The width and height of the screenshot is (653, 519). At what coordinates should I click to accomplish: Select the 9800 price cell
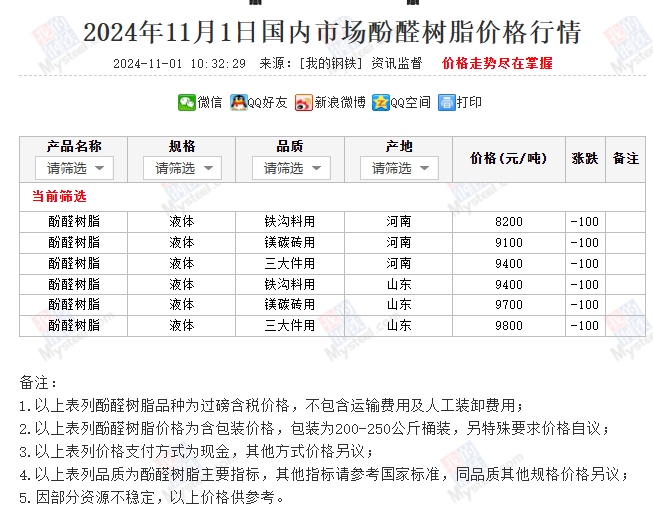(x=508, y=325)
